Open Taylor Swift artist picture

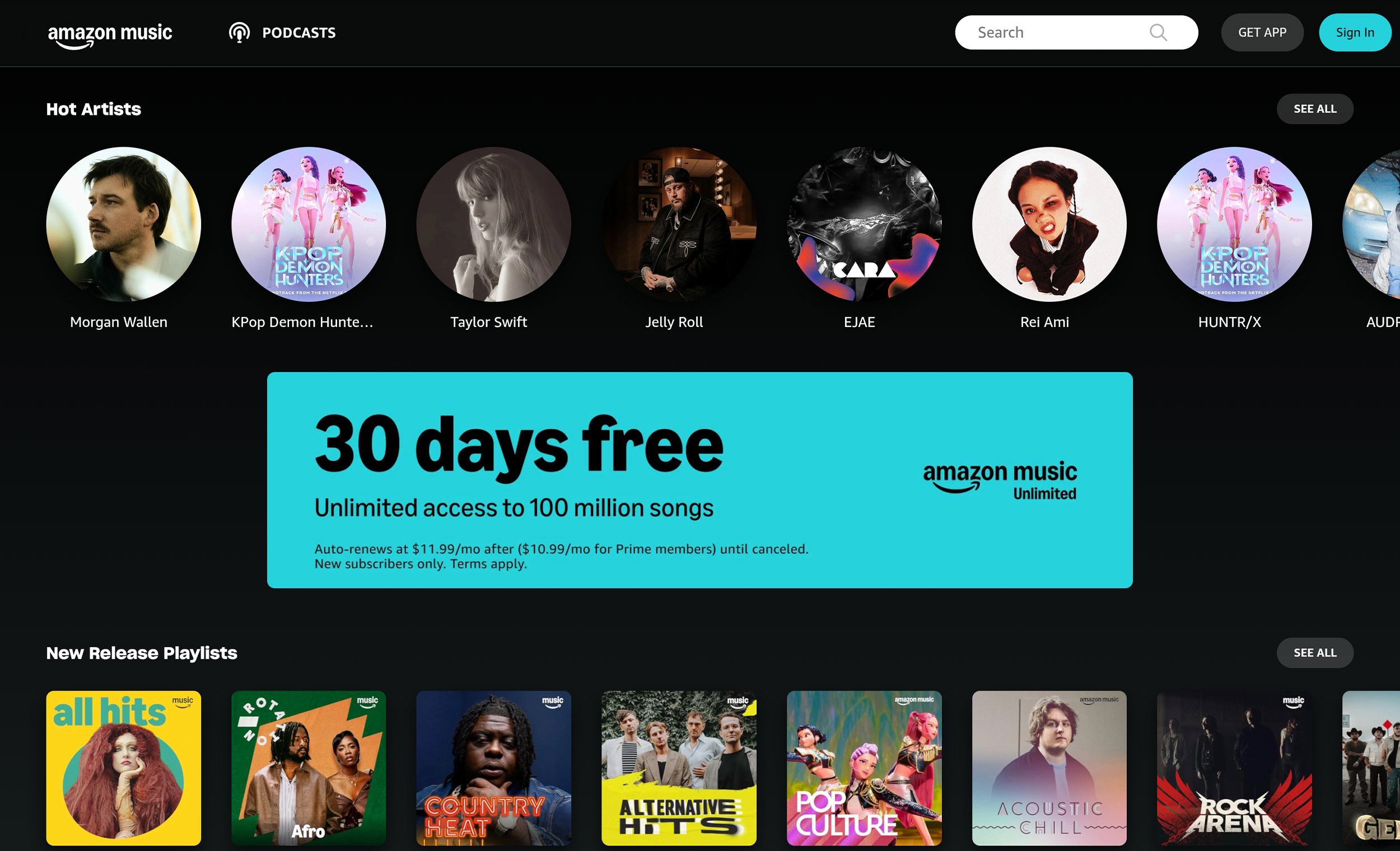tap(493, 225)
